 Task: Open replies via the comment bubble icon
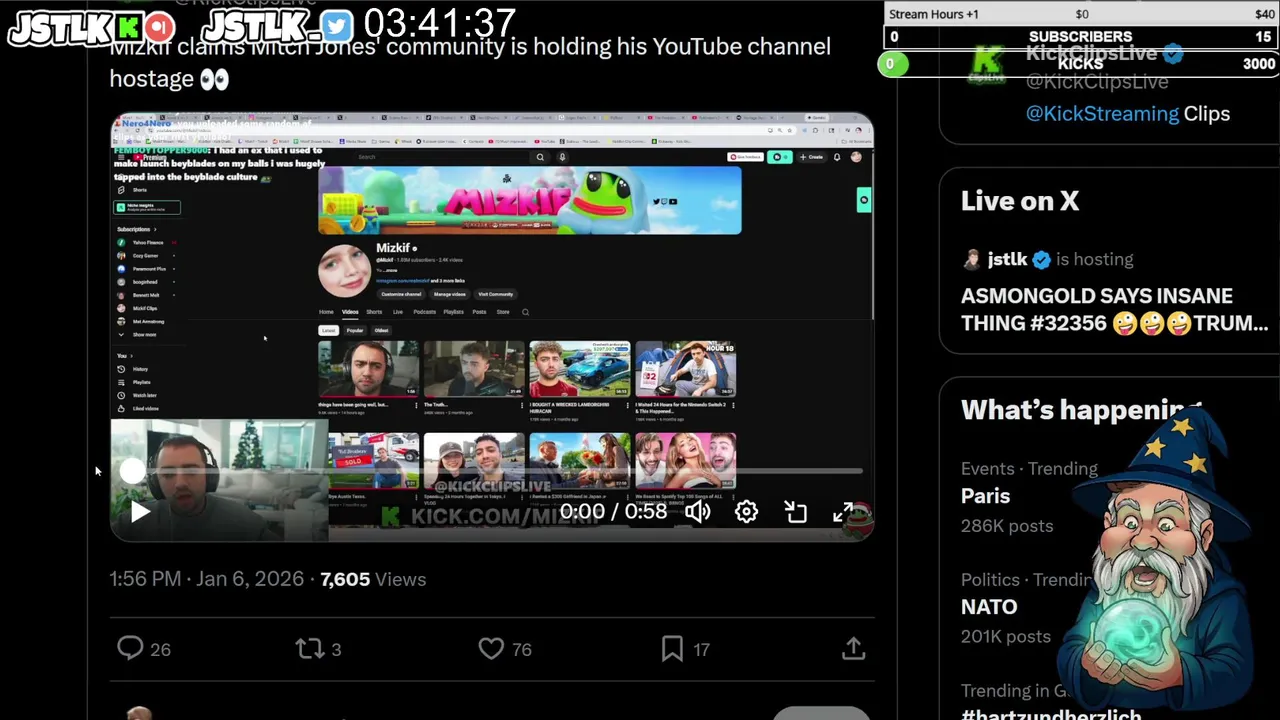[130, 649]
